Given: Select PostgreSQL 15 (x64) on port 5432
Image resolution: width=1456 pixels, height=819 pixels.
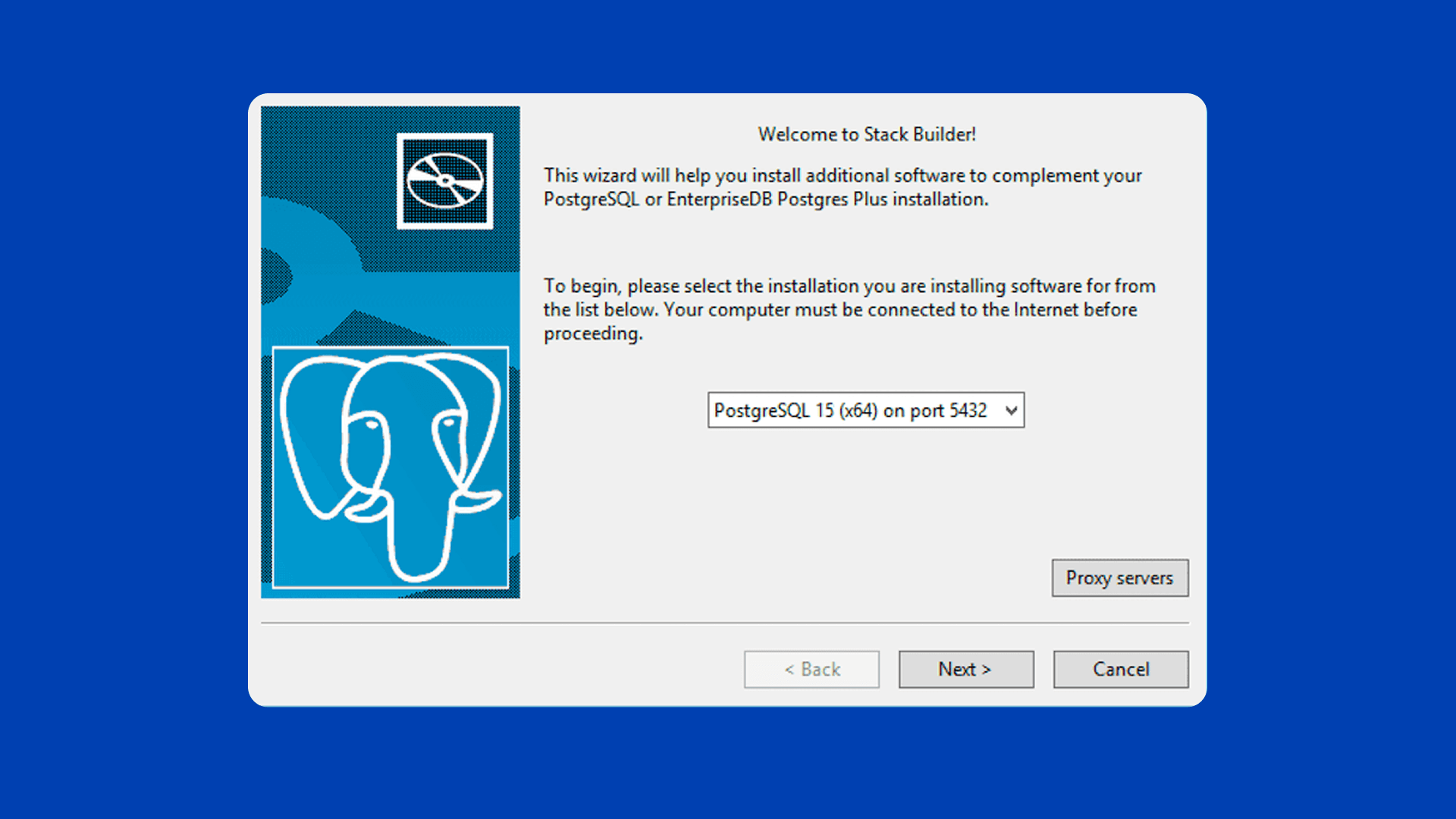Looking at the screenshot, I should pyautogui.click(x=849, y=410).
